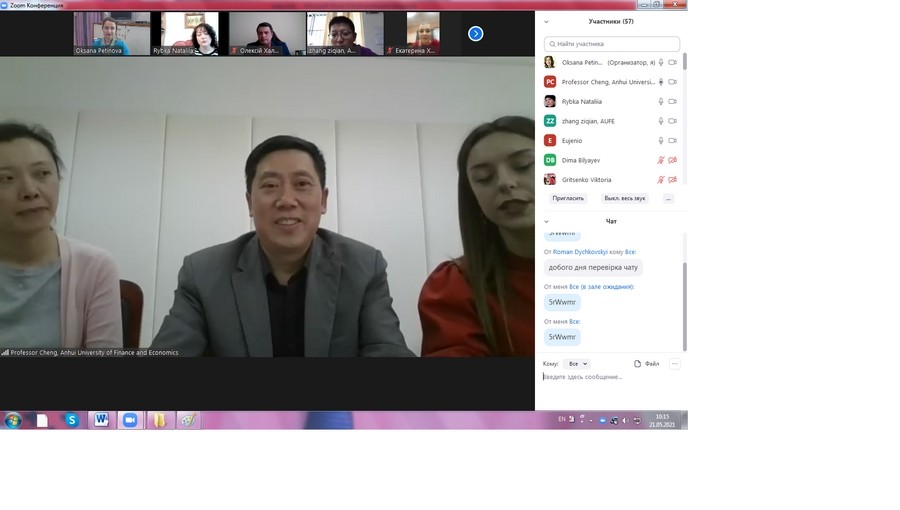
Task: Click the добого дня перевірка чату message
Action: [593, 267]
